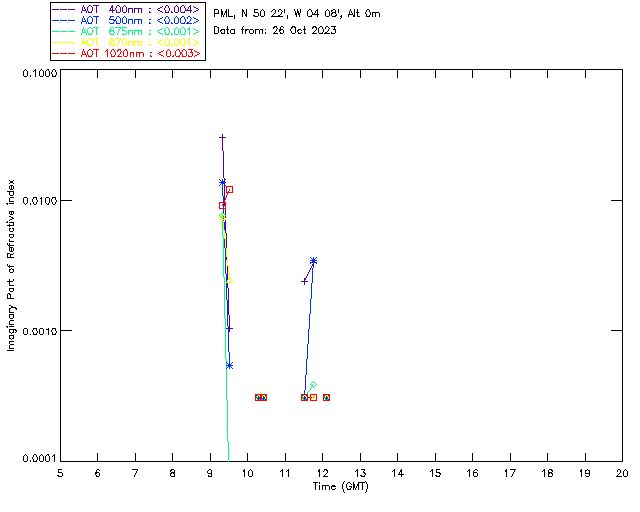Click the x-axis tick label 20
Image resolution: width=640 pixels, height=512 pixels.
622,473
